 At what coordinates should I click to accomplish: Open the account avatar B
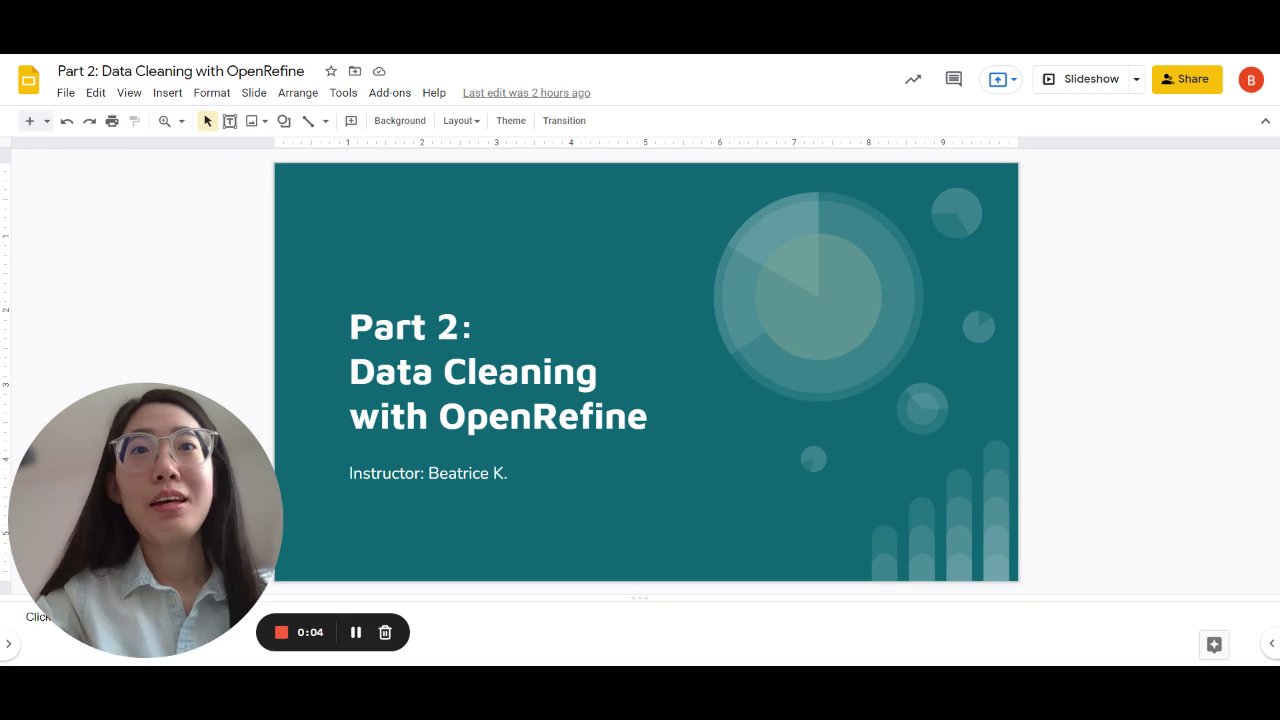(x=1251, y=80)
